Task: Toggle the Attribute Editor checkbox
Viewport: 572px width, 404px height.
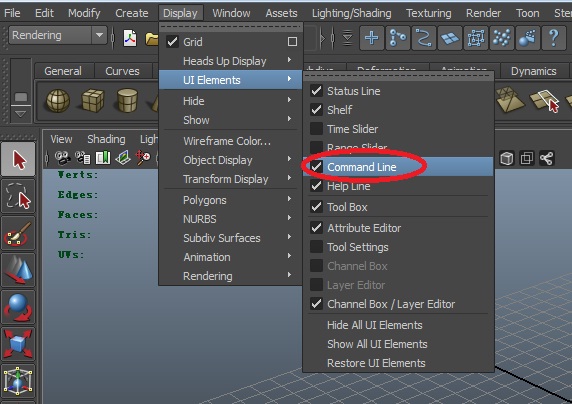Action: coord(316,228)
